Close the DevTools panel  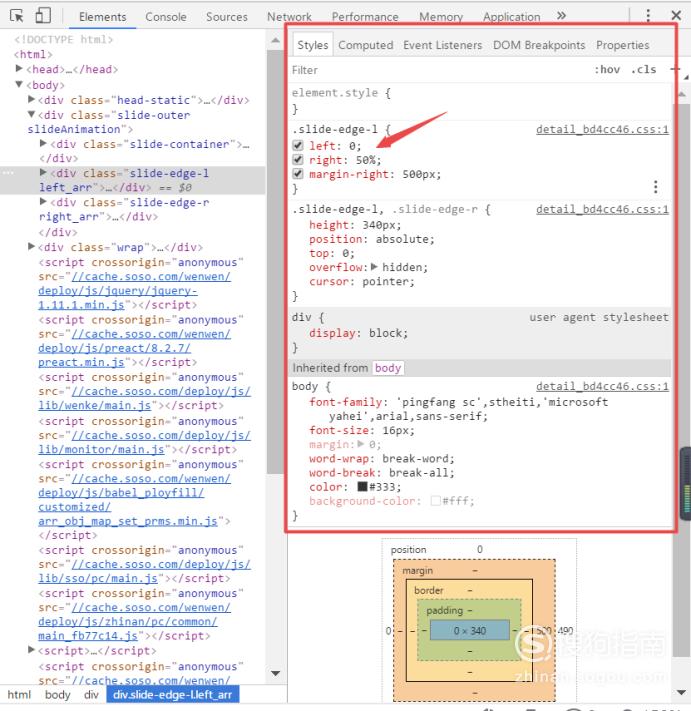[x=676, y=16]
